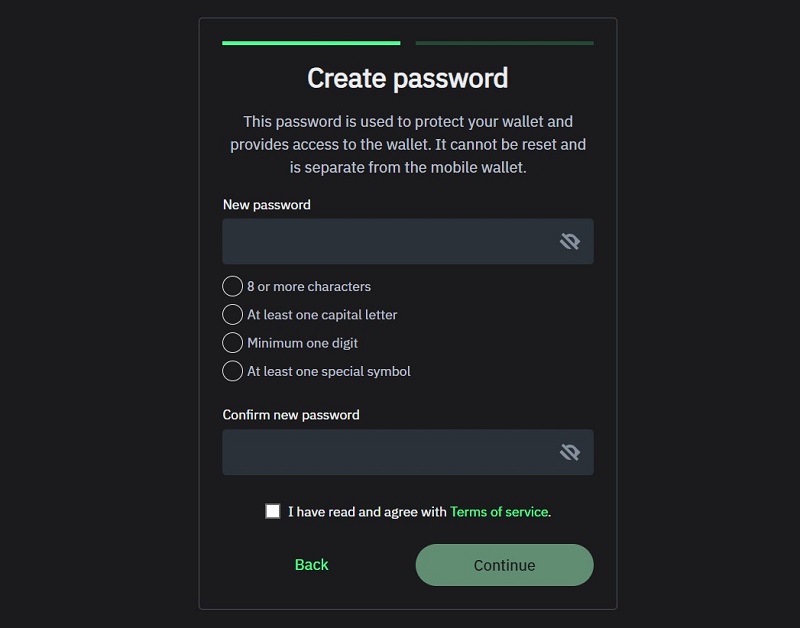
Task: Click the Create password heading
Action: (x=407, y=78)
